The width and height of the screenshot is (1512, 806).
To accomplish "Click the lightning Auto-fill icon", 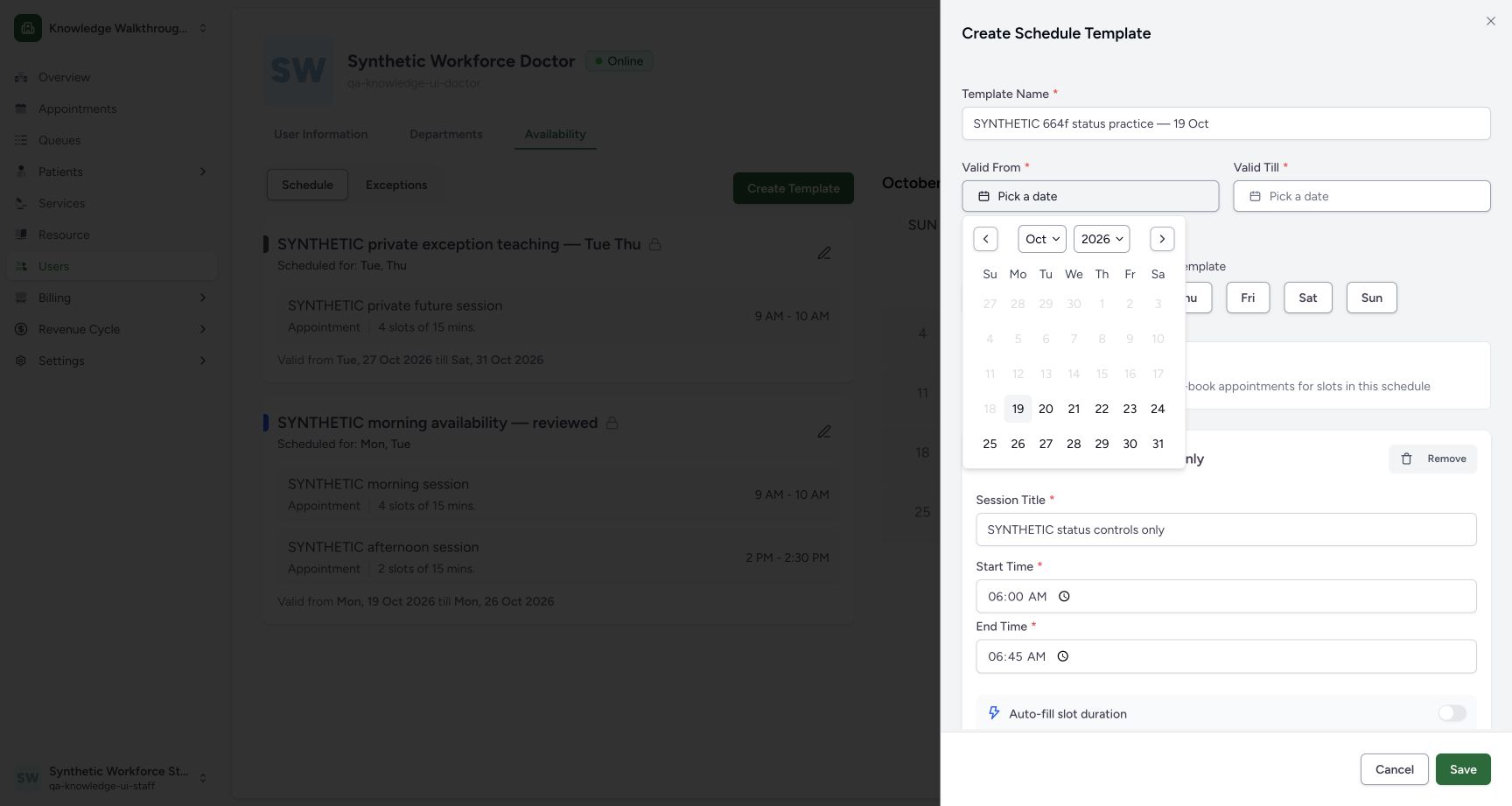I will [994, 713].
